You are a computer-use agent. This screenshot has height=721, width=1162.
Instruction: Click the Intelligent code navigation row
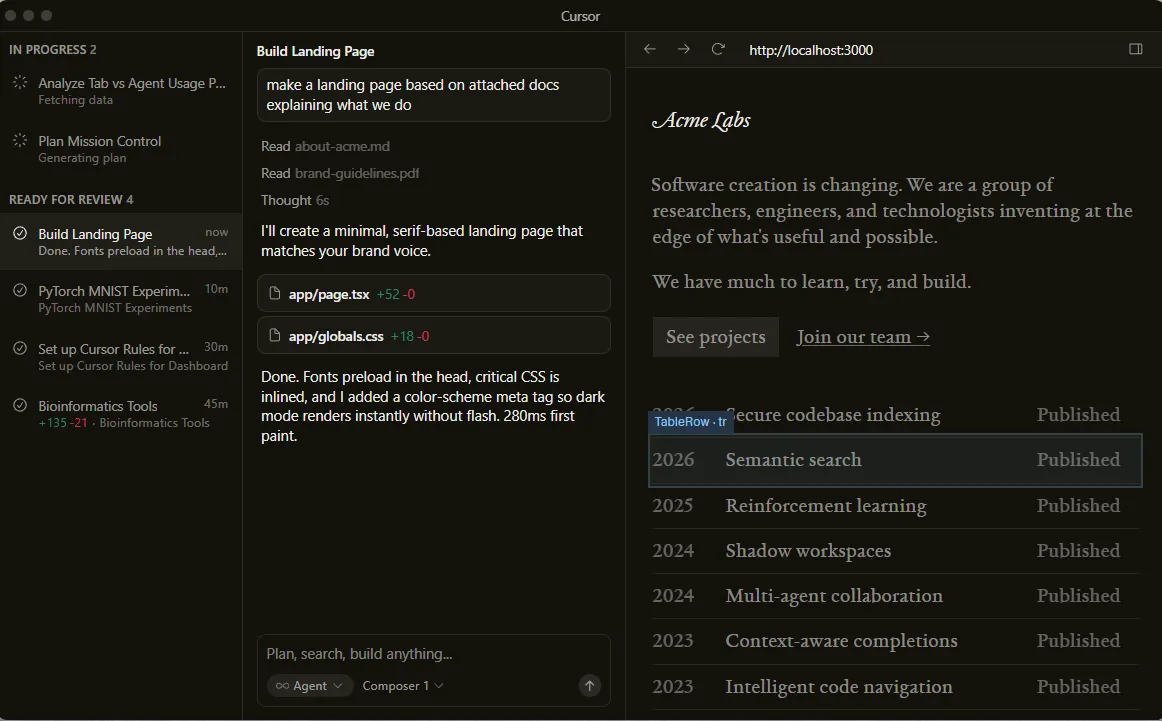(895, 687)
